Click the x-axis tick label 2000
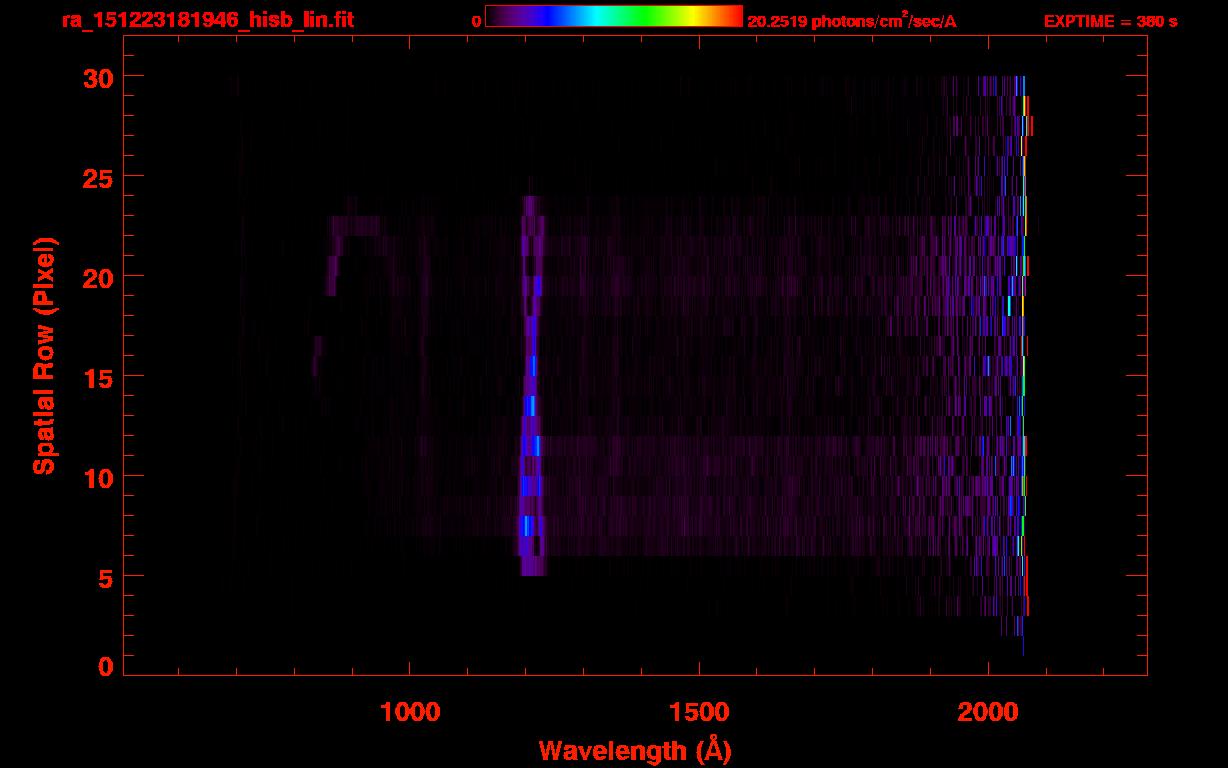 [x=987, y=712]
